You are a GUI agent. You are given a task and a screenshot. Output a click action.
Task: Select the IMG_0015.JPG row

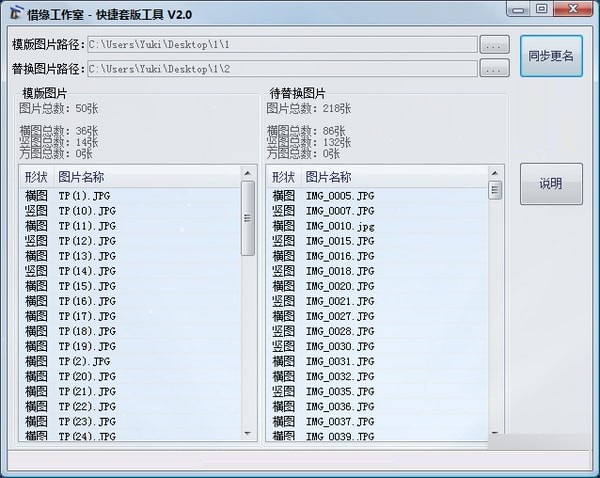pos(377,241)
